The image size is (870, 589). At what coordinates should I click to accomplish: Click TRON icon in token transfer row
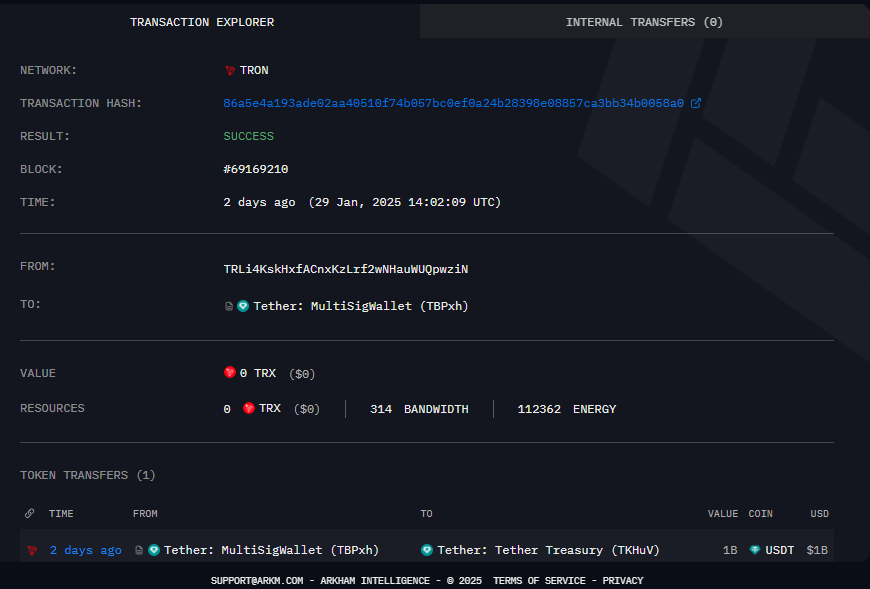[x=32, y=550]
